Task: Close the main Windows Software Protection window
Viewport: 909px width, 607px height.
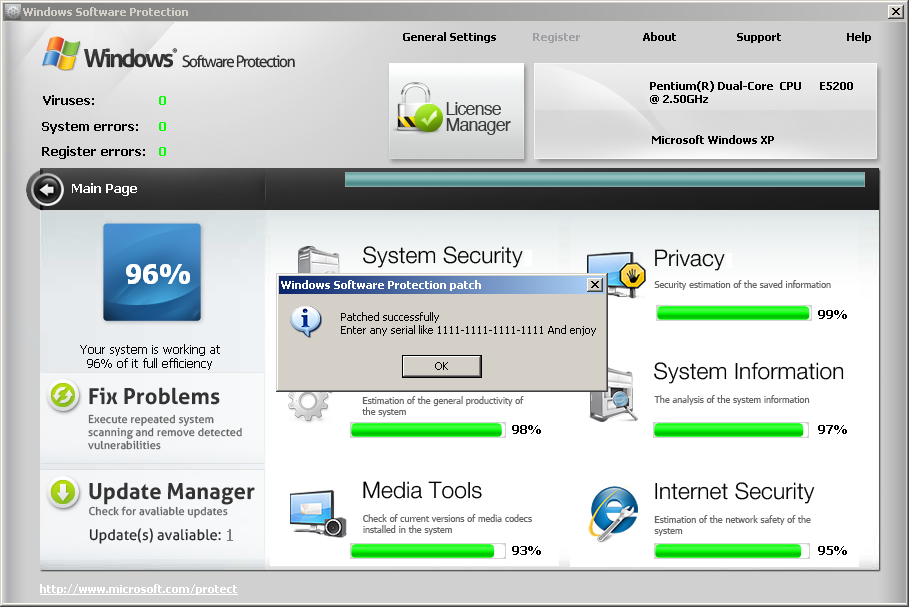Action: coord(895,11)
